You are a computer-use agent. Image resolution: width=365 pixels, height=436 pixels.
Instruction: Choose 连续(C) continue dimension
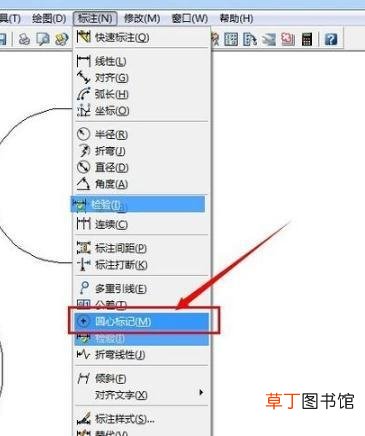pos(142,224)
